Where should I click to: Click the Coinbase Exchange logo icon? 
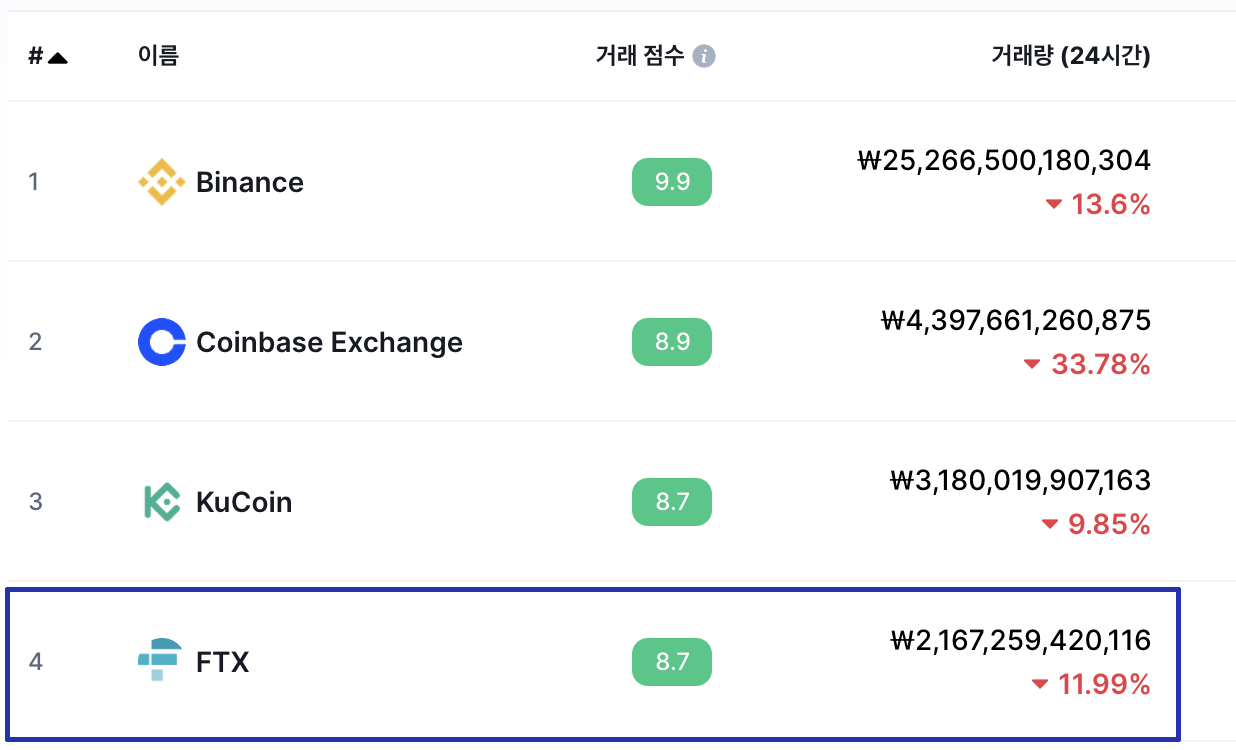[161, 342]
